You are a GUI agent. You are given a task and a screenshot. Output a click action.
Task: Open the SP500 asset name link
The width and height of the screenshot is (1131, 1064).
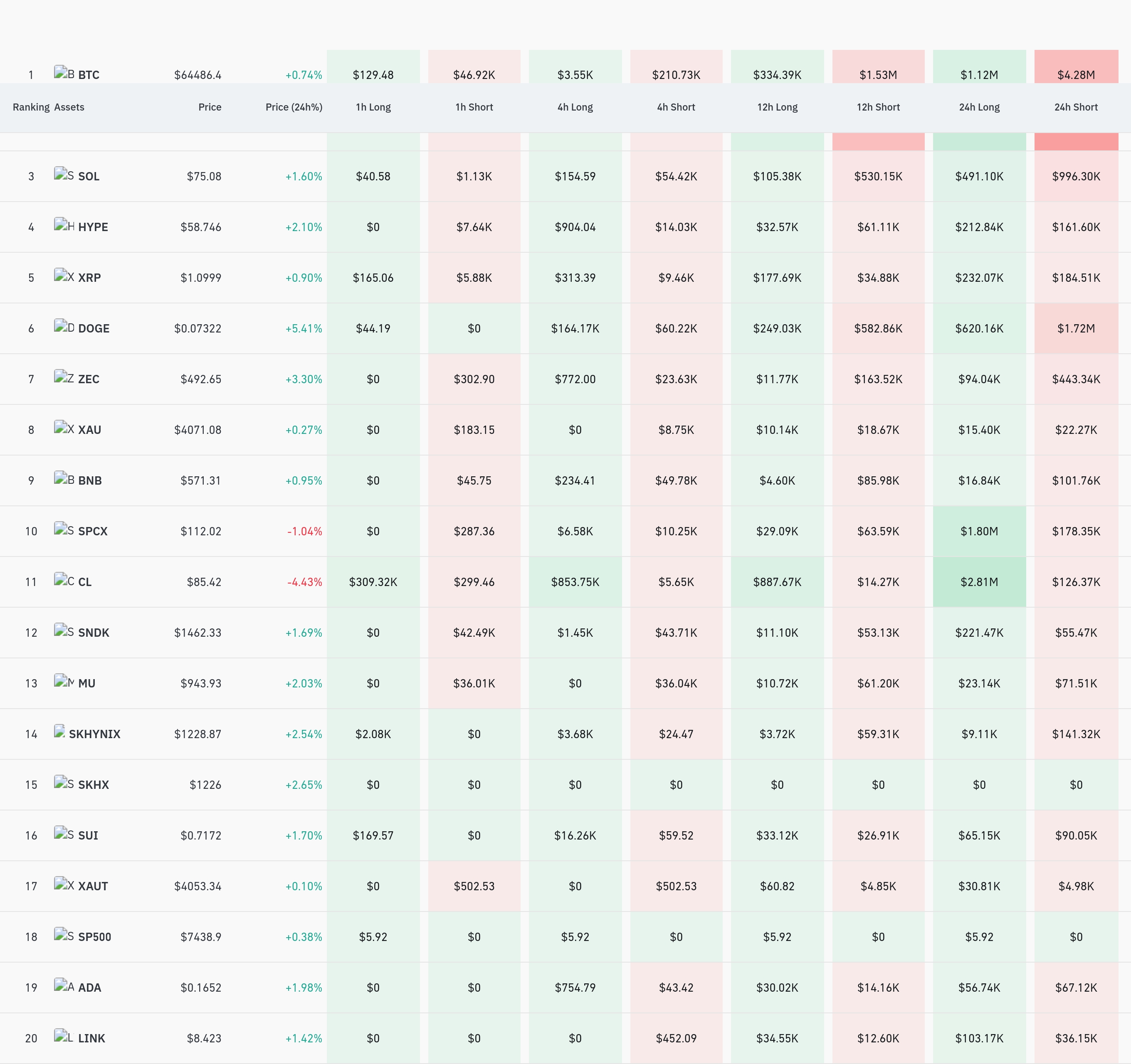[94, 937]
